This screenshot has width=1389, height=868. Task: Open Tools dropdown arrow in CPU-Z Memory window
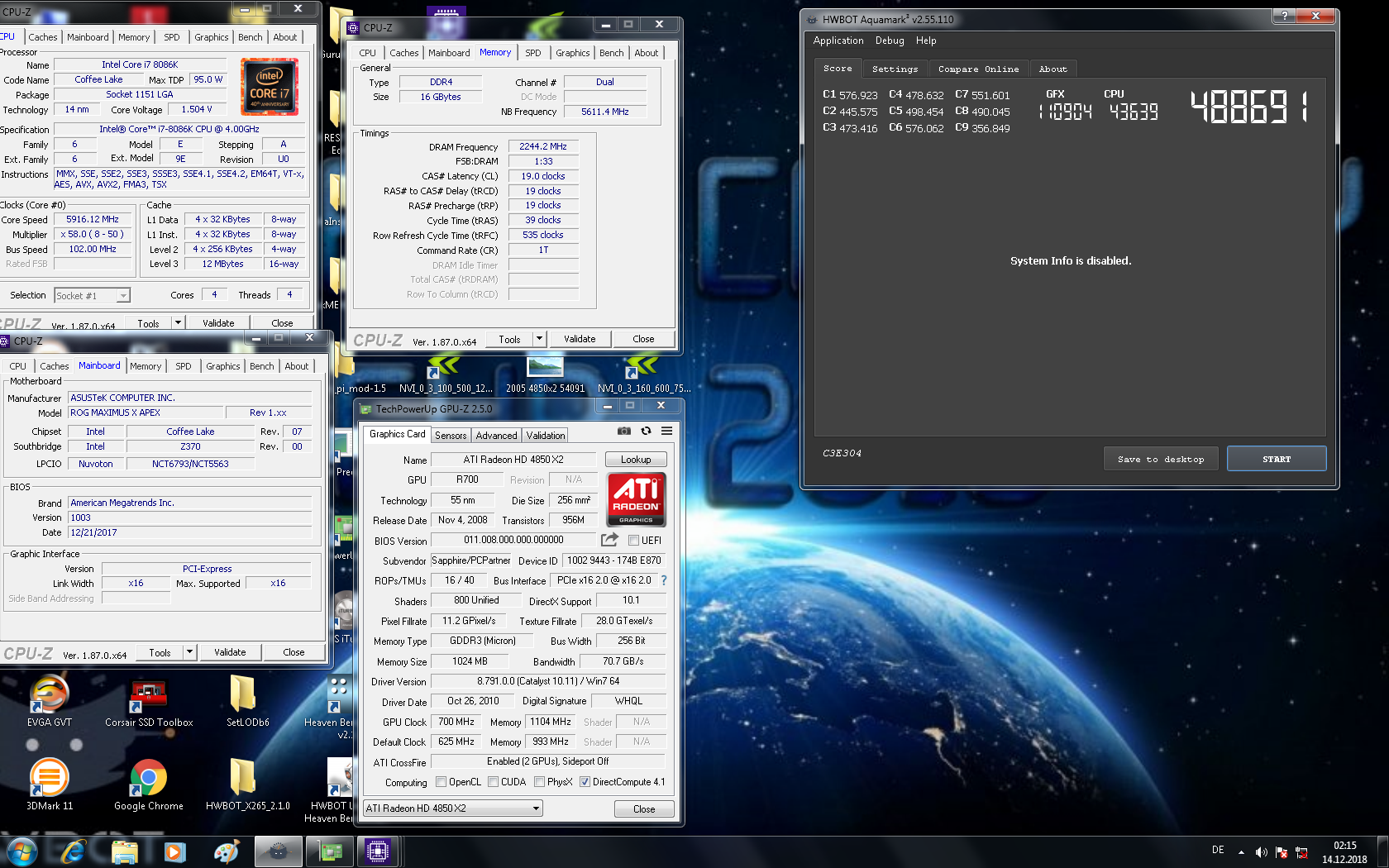point(539,339)
